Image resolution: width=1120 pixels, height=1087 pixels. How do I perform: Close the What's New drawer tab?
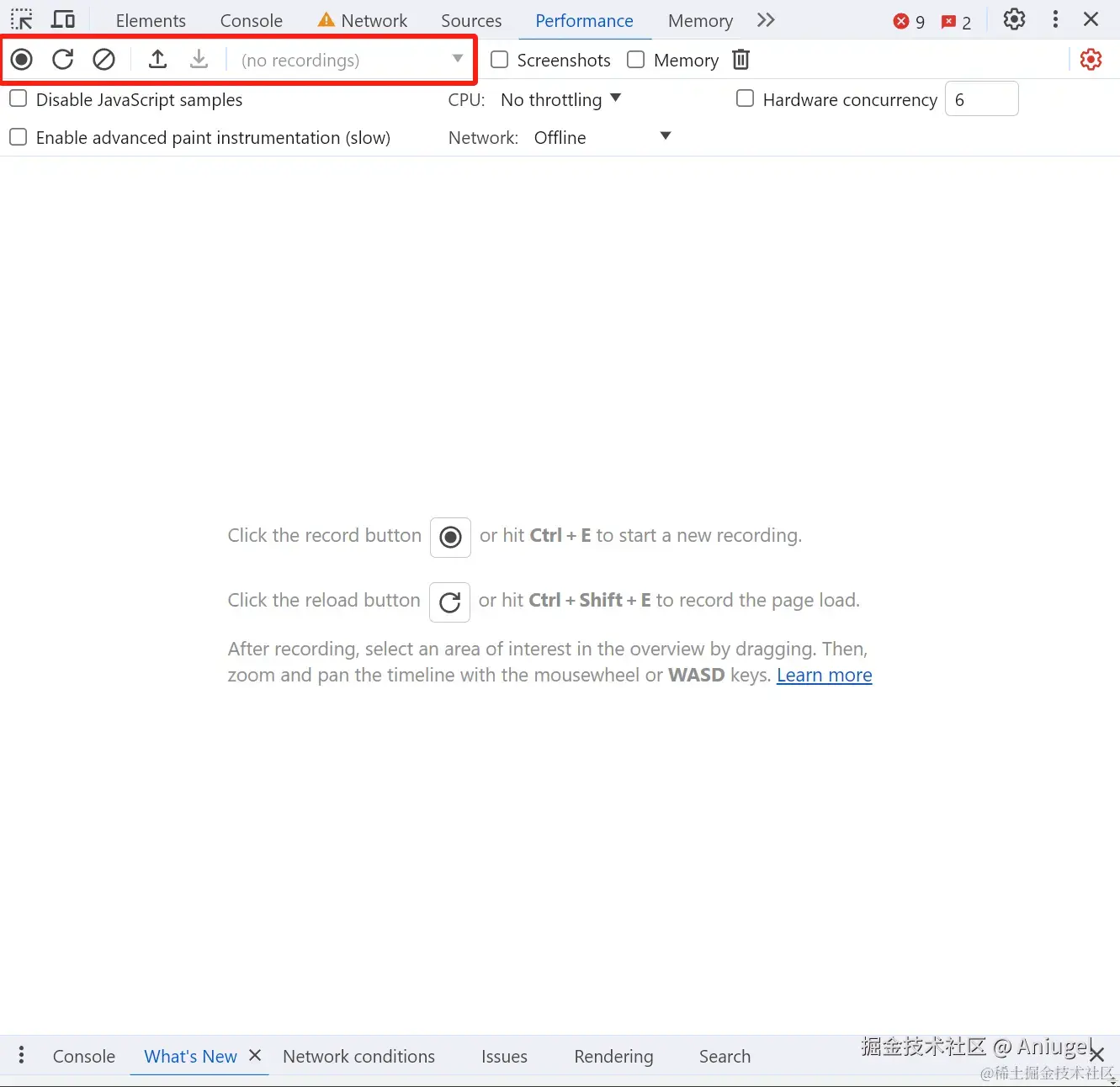point(255,1055)
